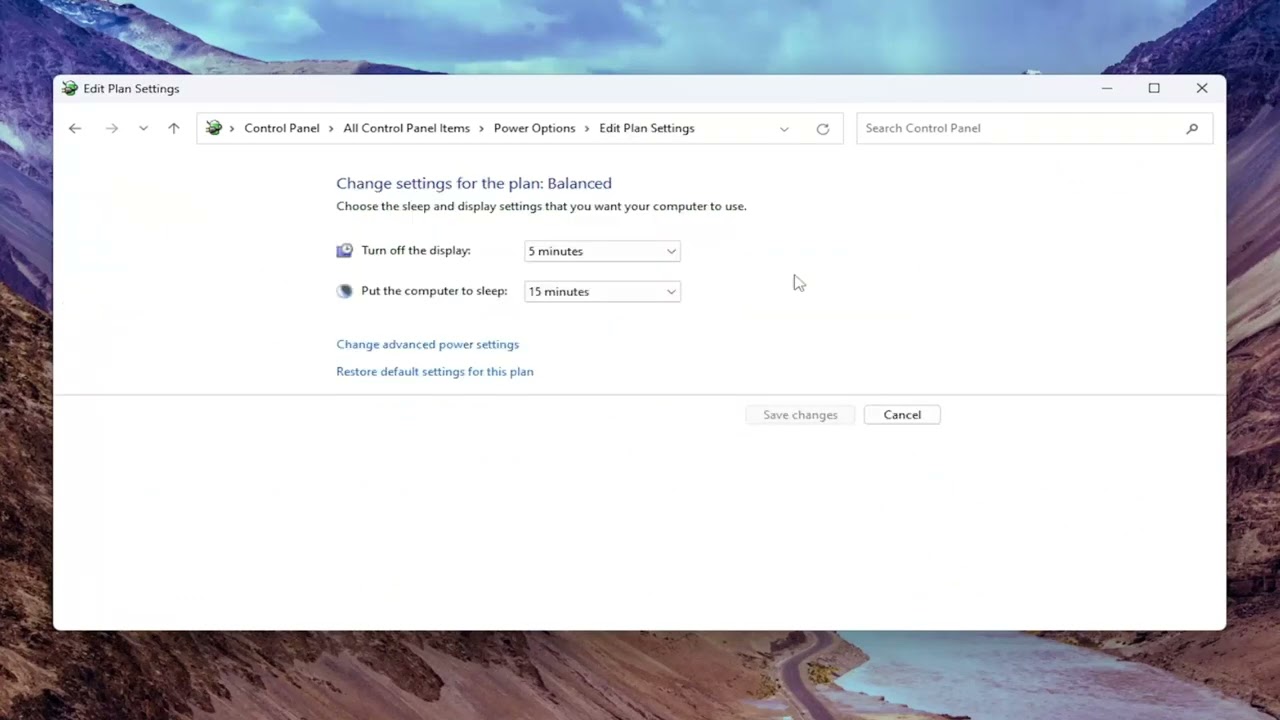Go back with the left arrow
1280x720 pixels.
75,128
